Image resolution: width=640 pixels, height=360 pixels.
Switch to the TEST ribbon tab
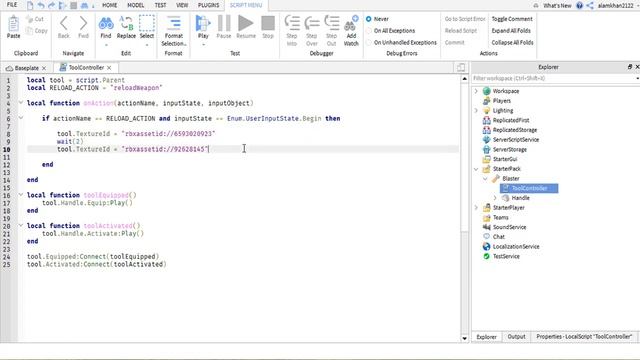click(x=160, y=5)
